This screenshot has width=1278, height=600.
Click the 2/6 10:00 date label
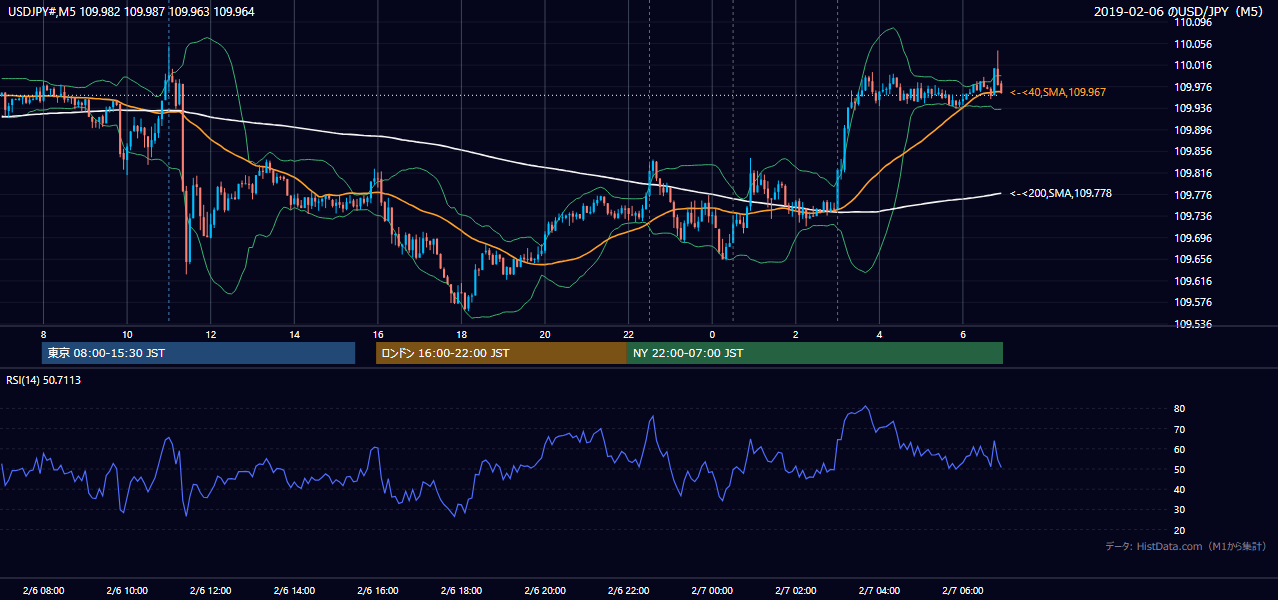click(127, 590)
